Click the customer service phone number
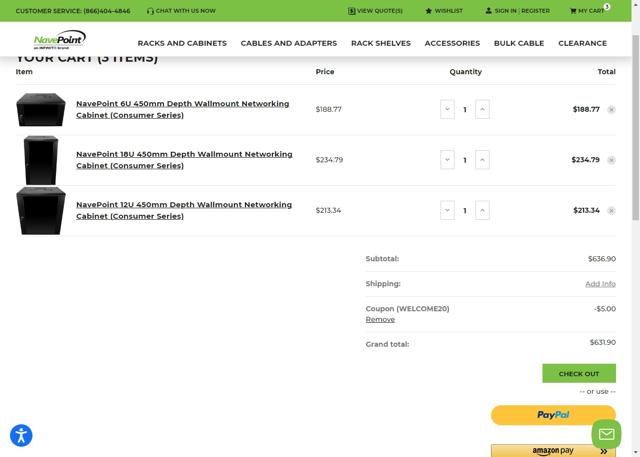 [x=107, y=11]
